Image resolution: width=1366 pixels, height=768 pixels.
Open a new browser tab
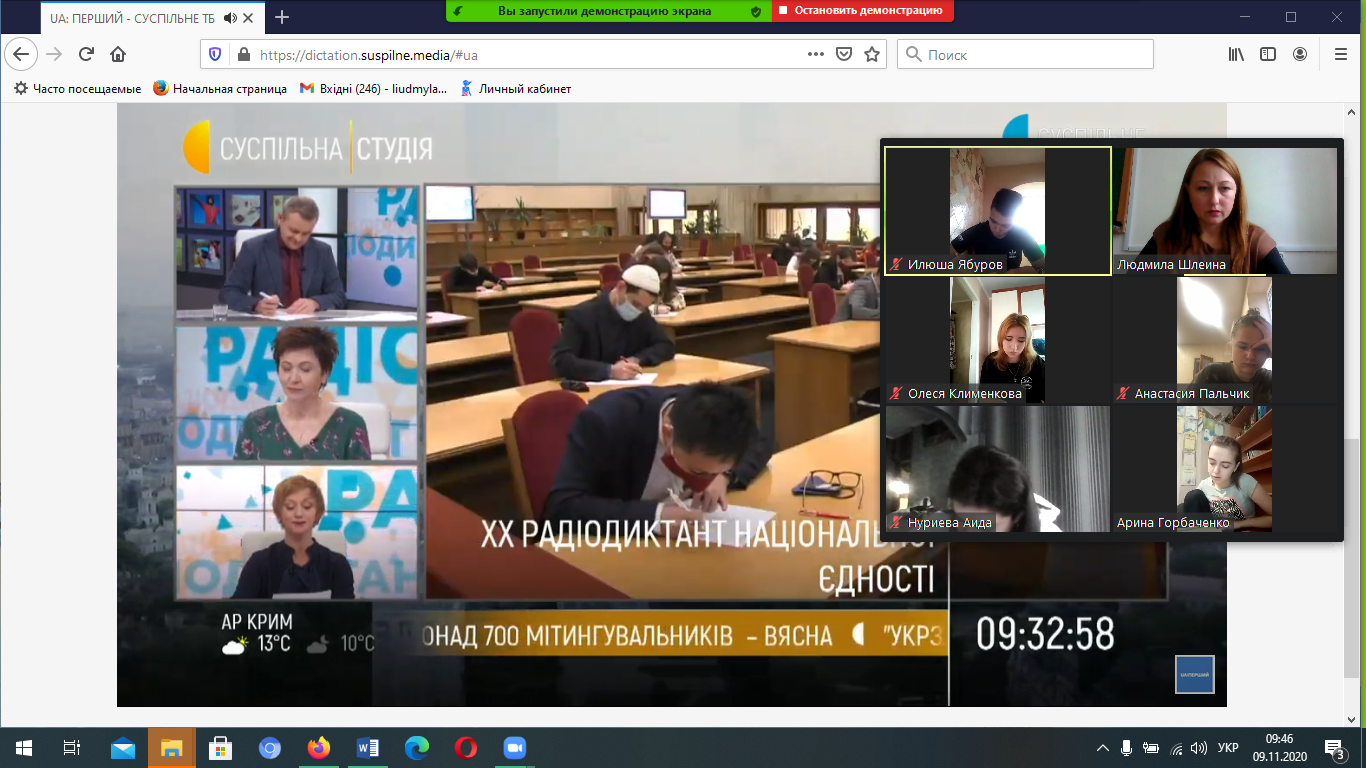[x=282, y=17]
